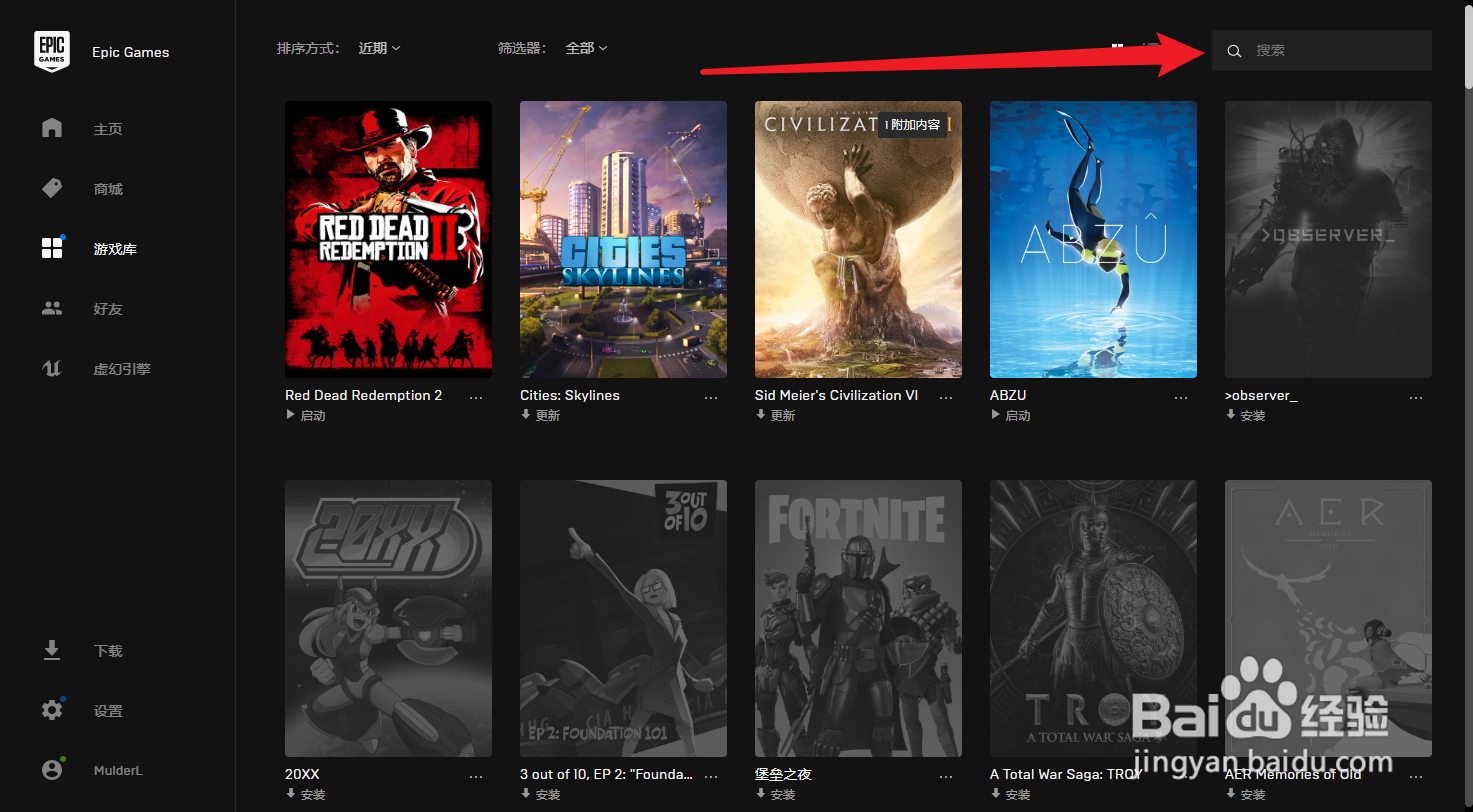The height and width of the screenshot is (812, 1473).
Task: Click the Epic Games text in sidebar header
Action: click(130, 52)
